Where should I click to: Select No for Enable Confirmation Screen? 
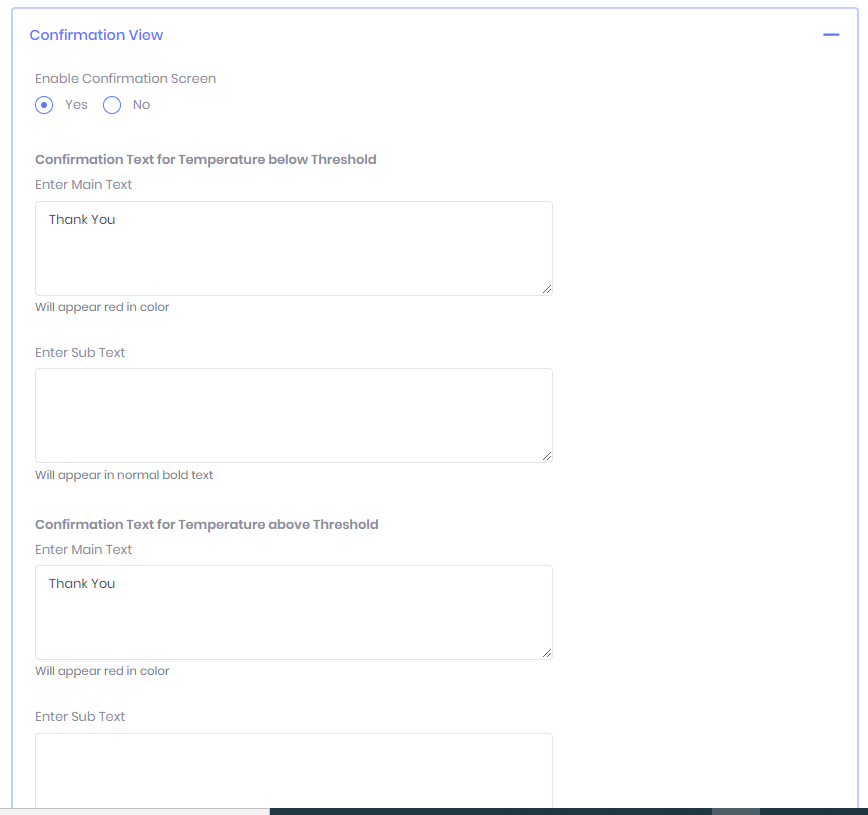[x=112, y=105]
